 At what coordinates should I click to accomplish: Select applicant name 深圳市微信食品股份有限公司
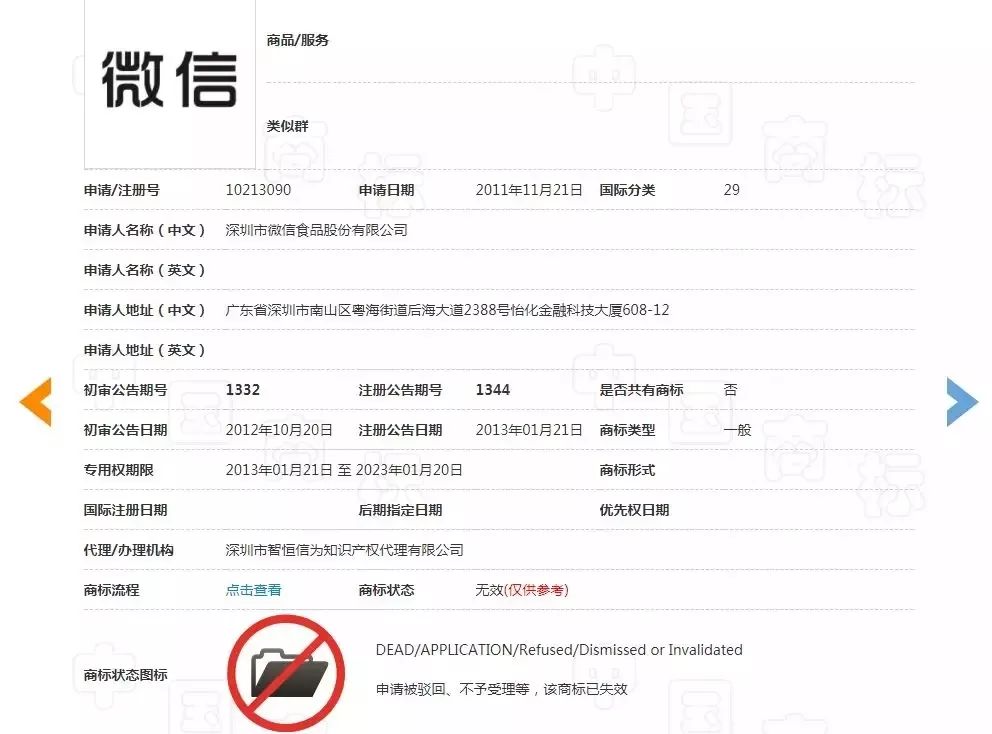316,230
